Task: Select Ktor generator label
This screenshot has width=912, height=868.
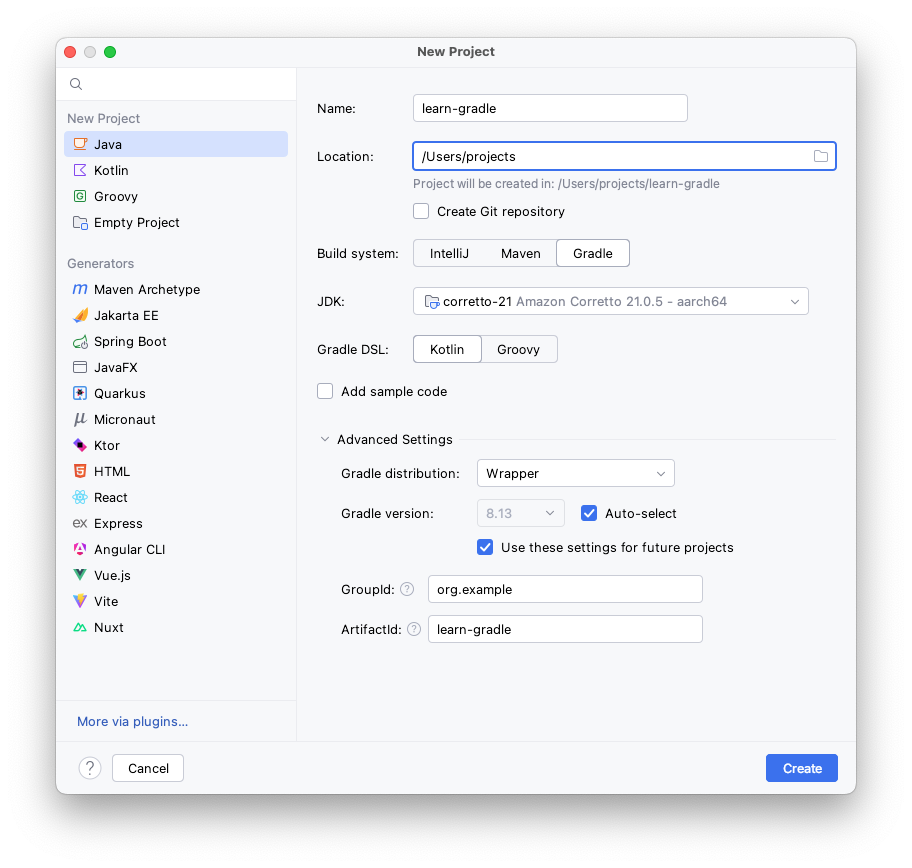Action: point(107,446)
